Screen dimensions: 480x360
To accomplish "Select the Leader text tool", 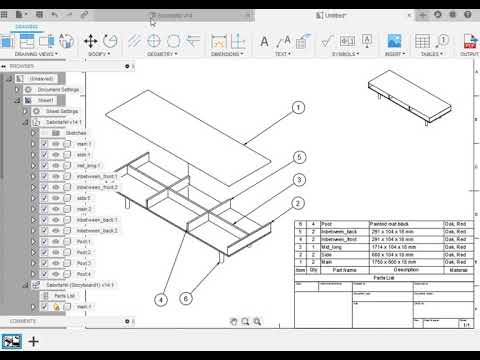I will point(283,42).
